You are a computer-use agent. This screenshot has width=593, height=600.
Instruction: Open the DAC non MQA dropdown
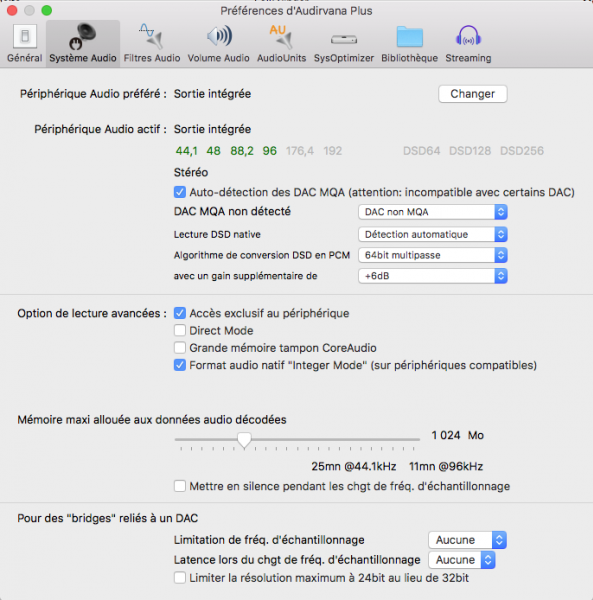(433, 212)
